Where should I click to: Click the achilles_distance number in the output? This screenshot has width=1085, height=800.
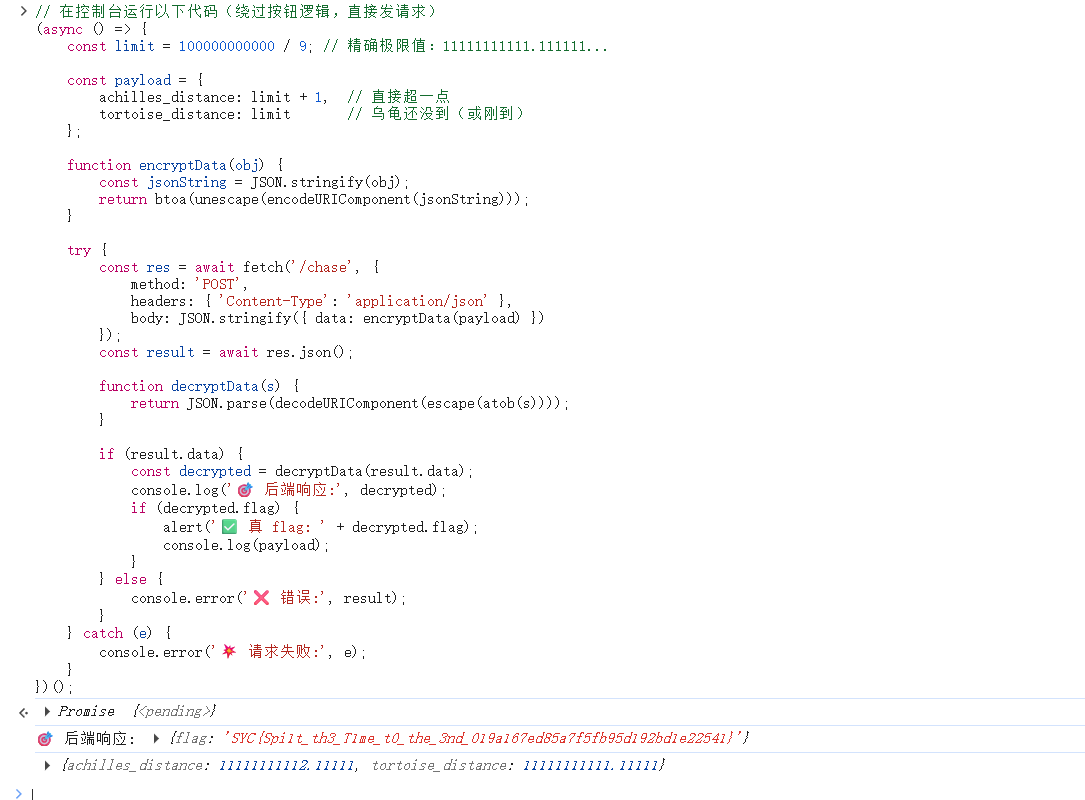tap(285, 765)
